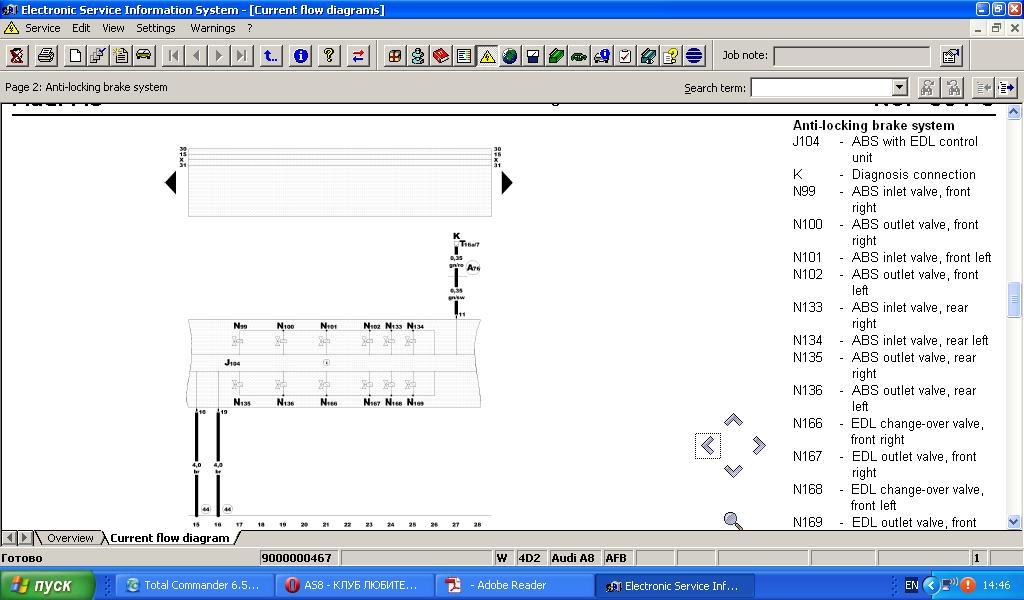Click the clipboard checkmark icon
Screen dimensions: 1024x600
pyautogui.click(x=625, y=56)
